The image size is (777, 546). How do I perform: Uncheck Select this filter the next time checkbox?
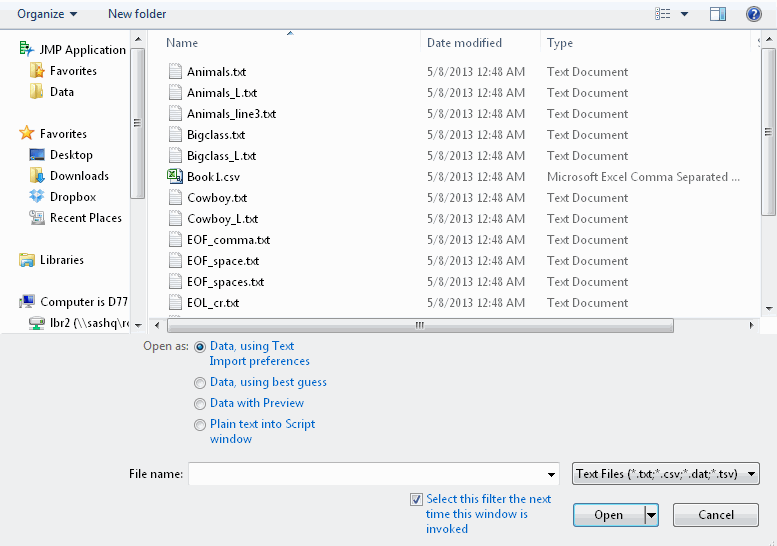pos(416,499)
